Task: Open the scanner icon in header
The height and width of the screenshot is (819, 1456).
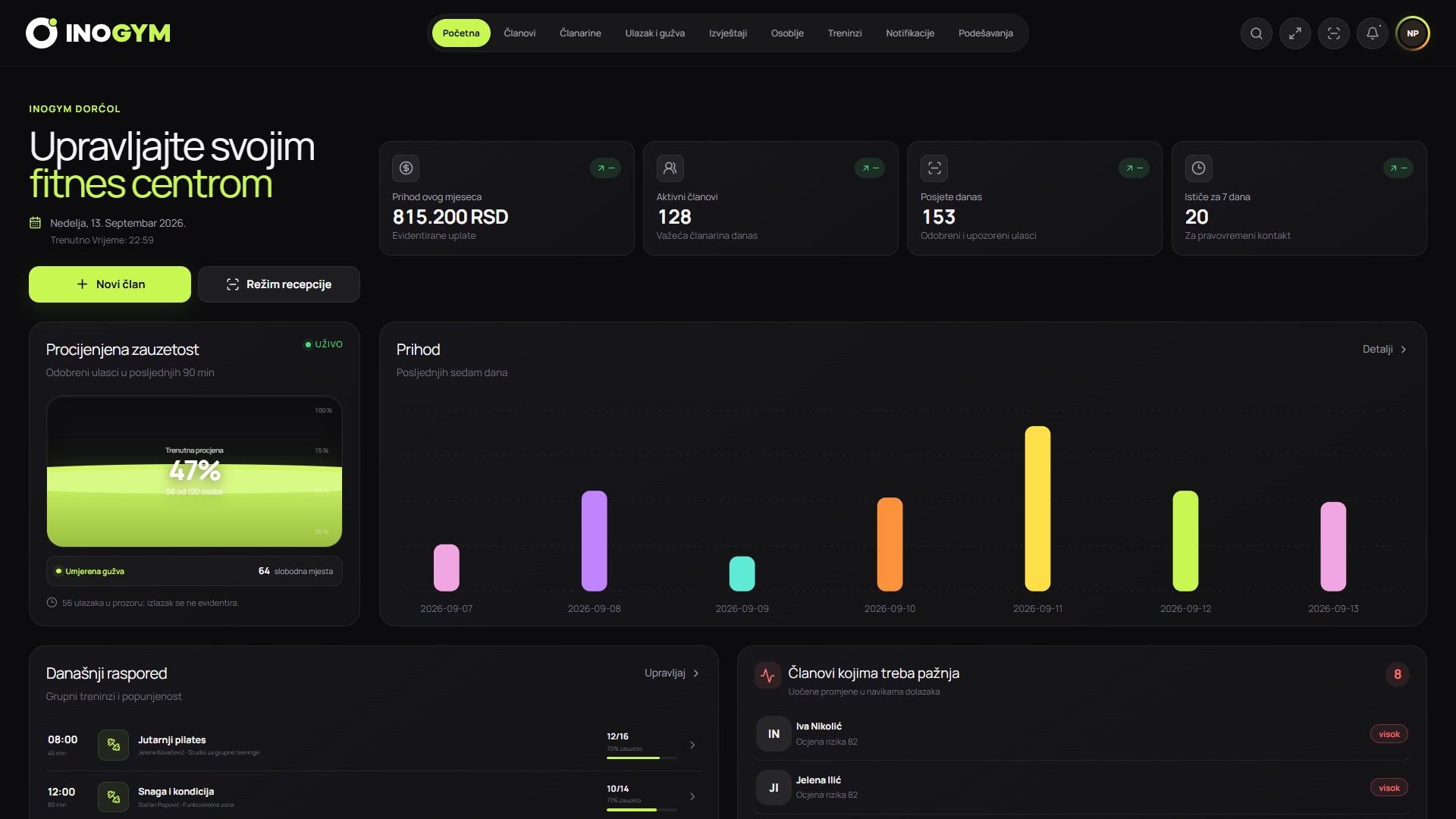Action: [1334, 33]
